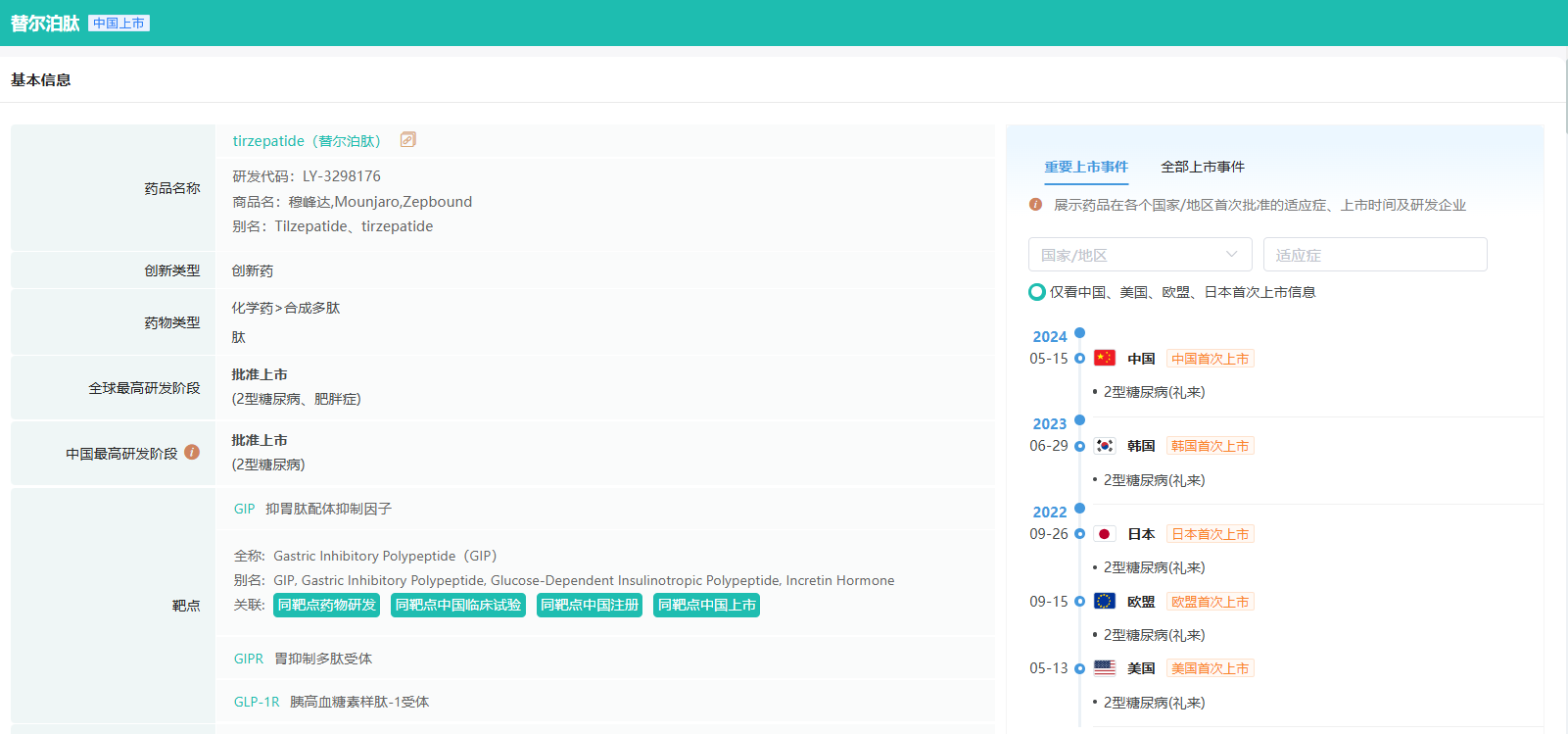This screenshot has width=1568, height=734.
Task: Click the 别名：Tilzepatide、tirzepatide text
Action: coord(333,226)
